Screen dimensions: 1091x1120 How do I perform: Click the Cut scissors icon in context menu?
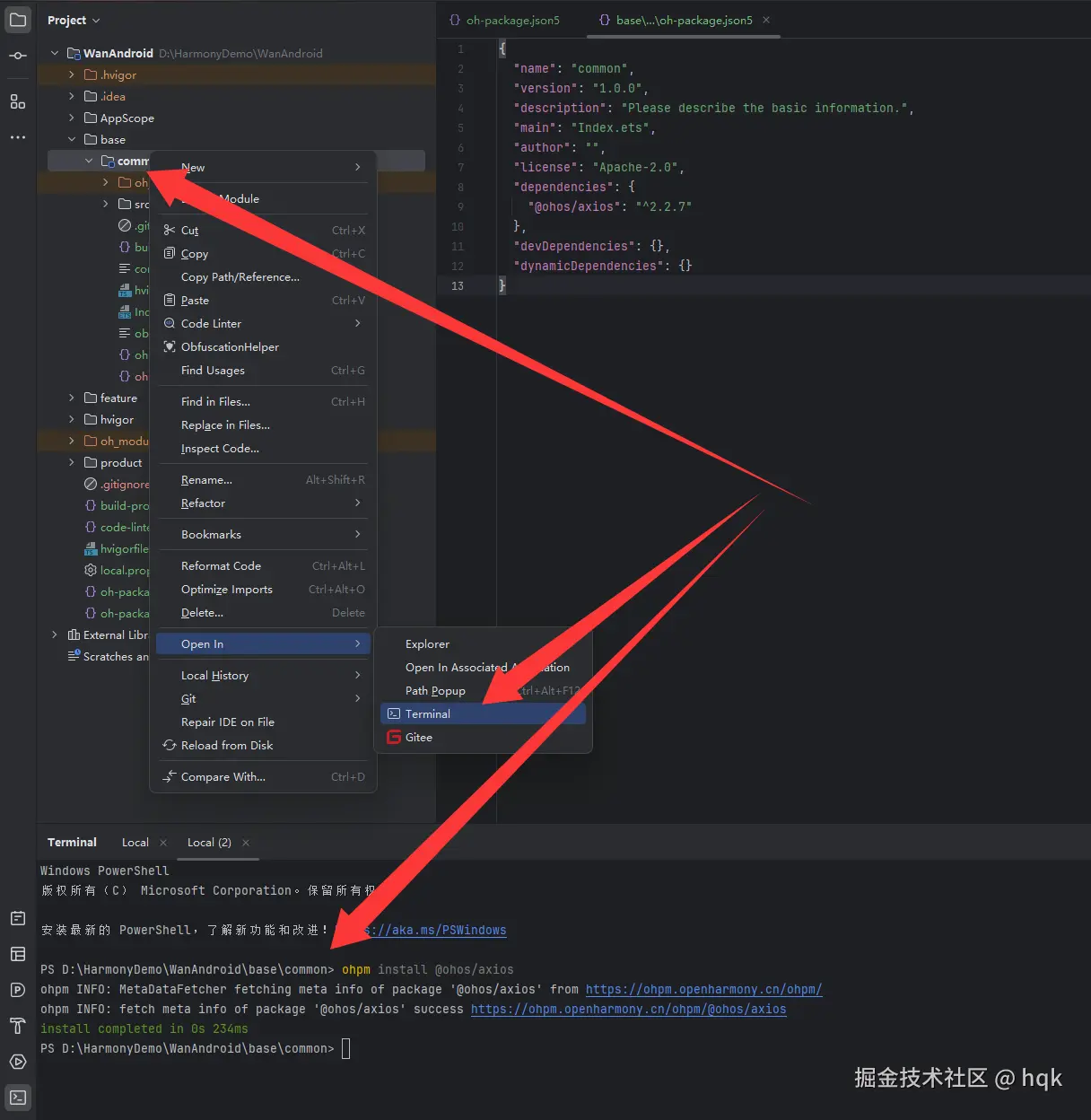point(170,231)
